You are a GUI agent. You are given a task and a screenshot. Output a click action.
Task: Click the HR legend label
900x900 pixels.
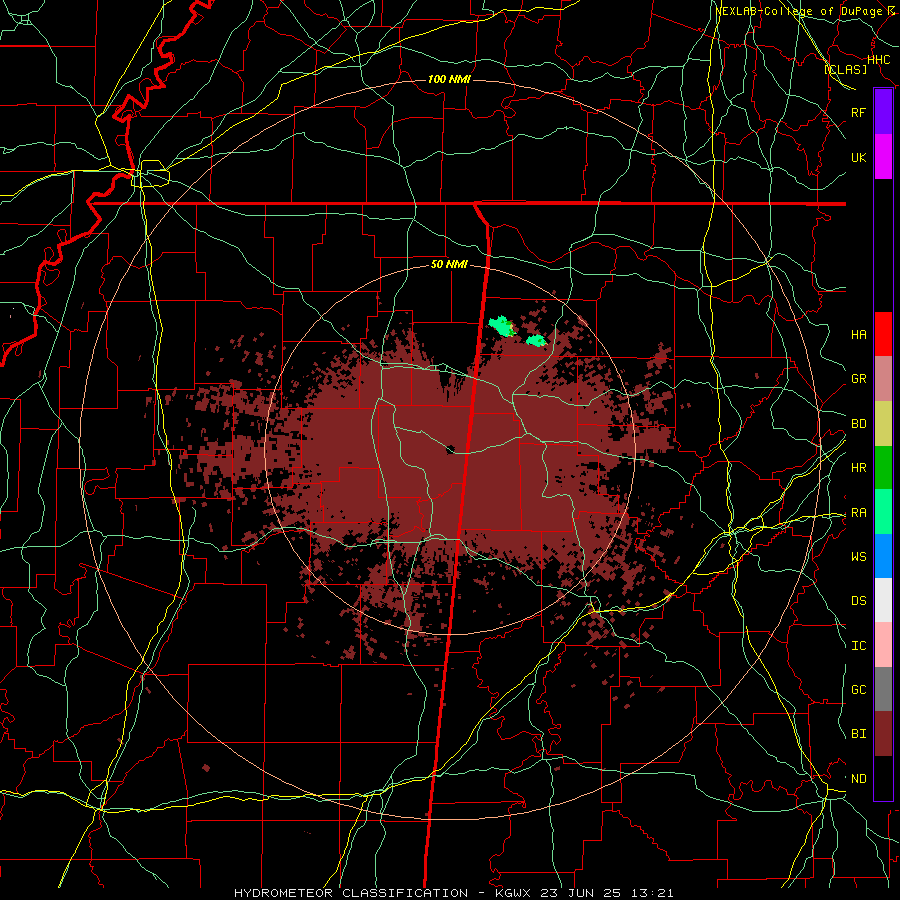tap(859, 468)
